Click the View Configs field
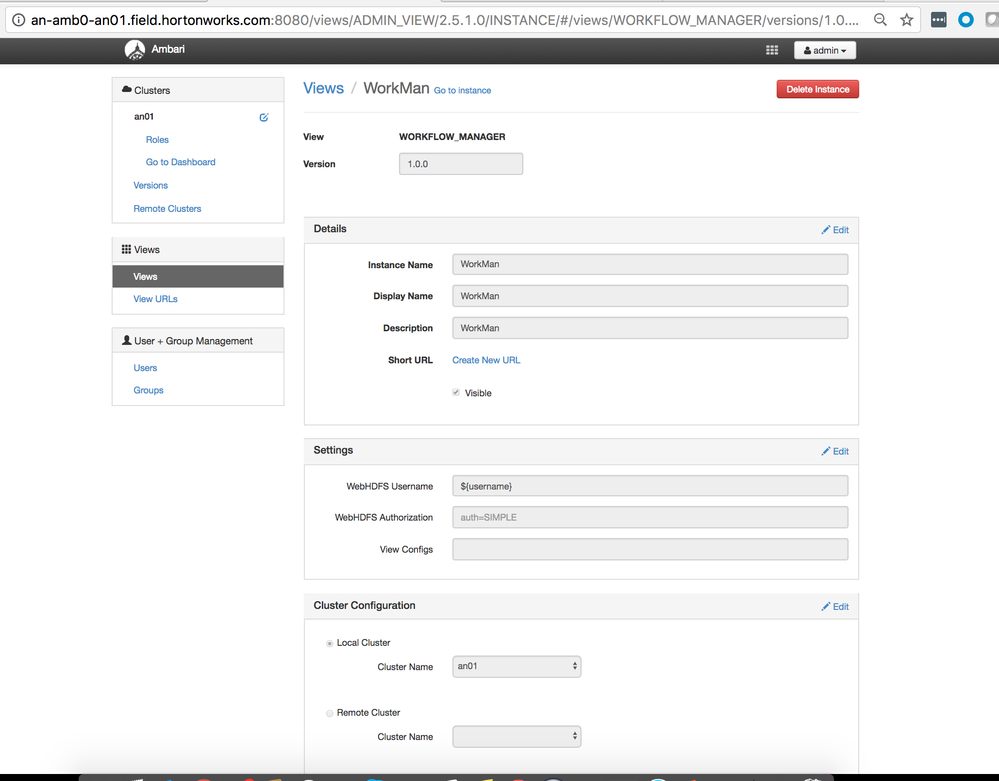 tap(650, 549)
